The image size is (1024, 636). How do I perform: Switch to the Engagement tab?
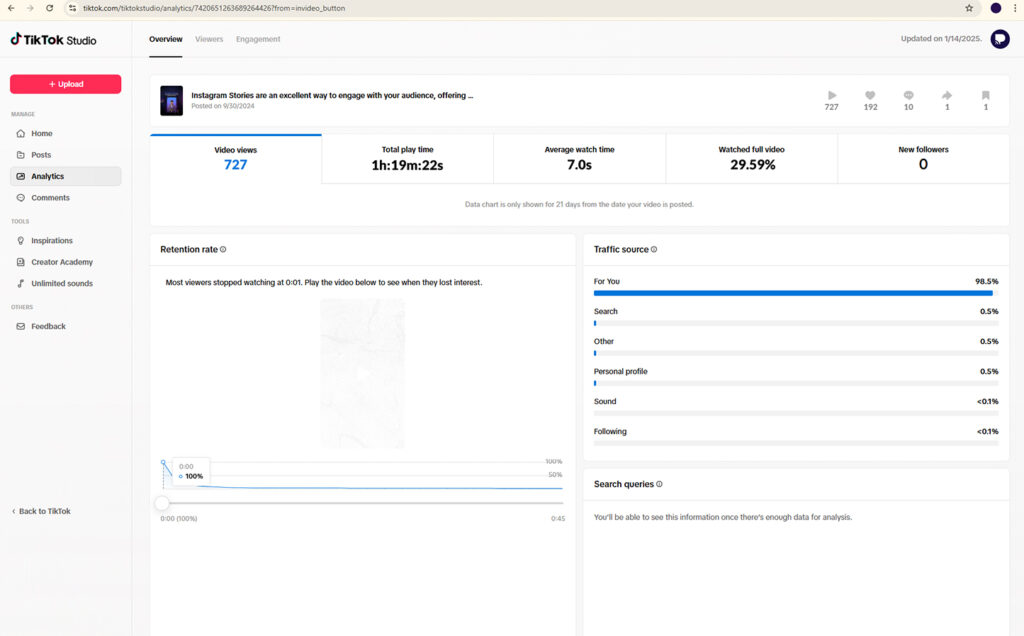pos(258,39)
